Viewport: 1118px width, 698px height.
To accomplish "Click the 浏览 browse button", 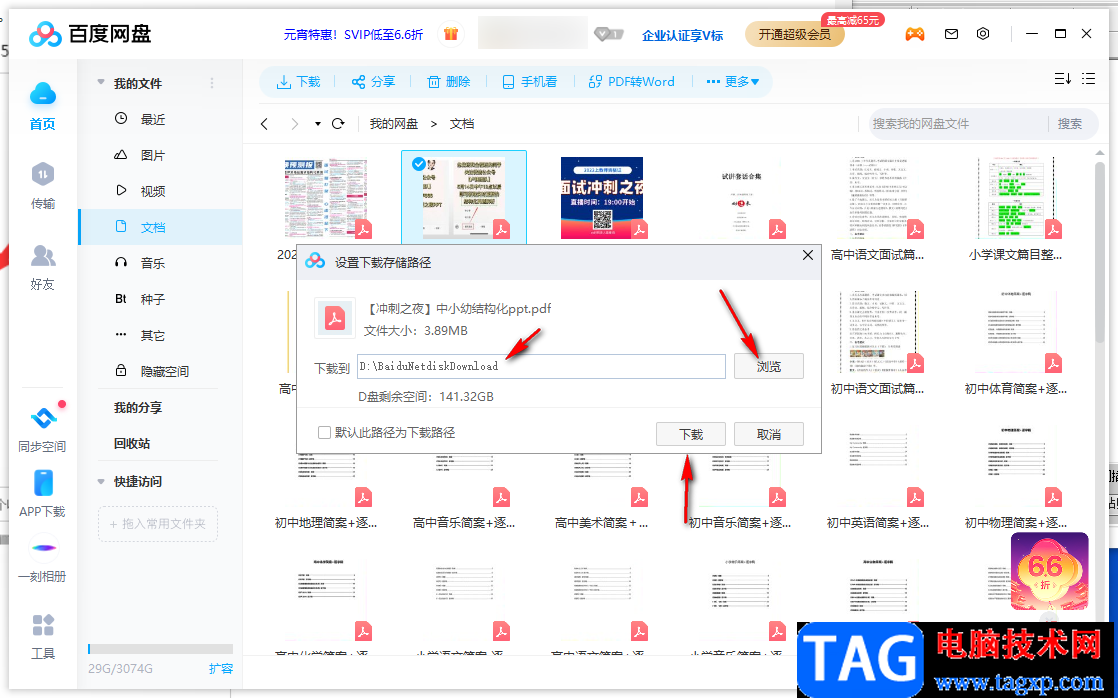I will 769,366.
